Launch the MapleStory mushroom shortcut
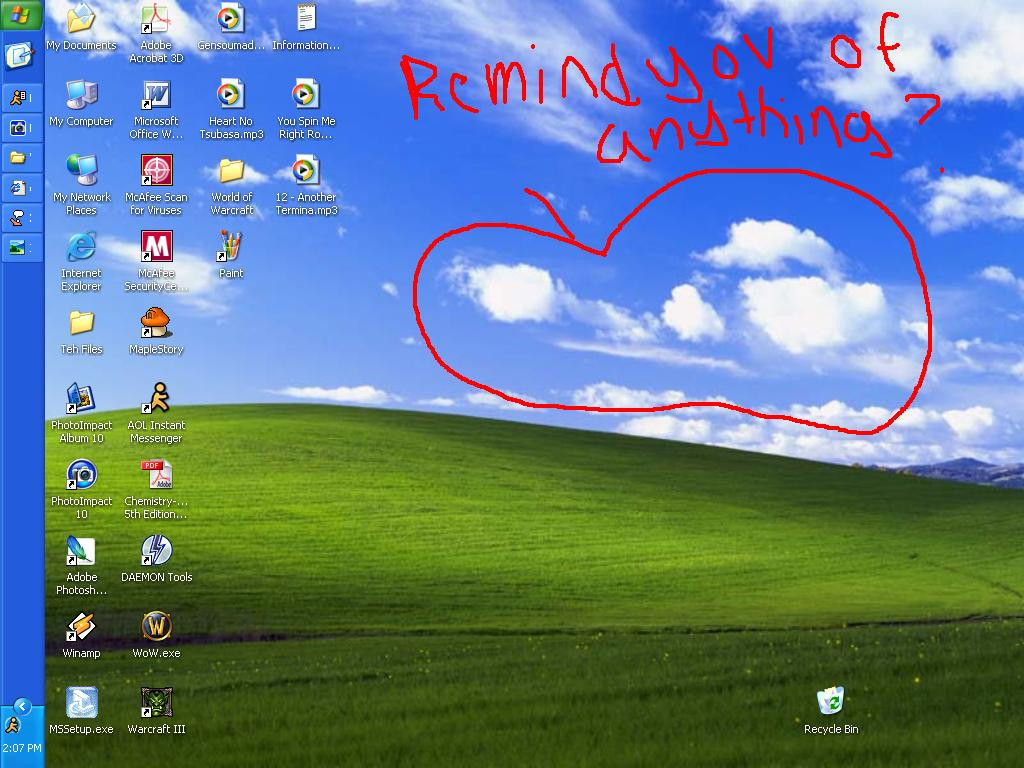1024x768 pixels. 156,323
